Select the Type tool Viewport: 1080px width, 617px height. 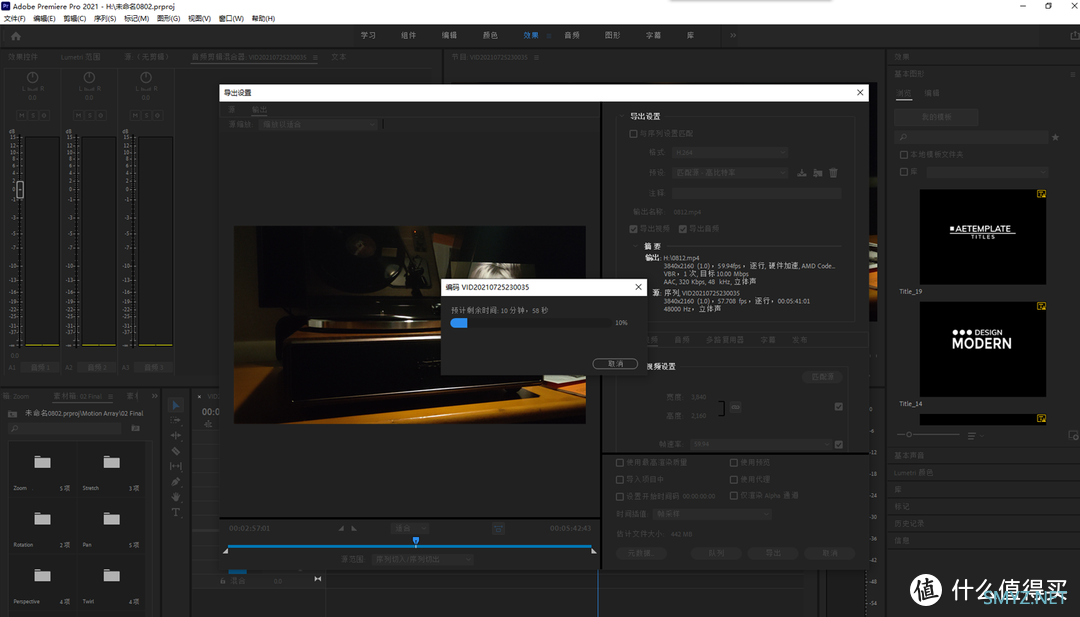coord(176,512)
